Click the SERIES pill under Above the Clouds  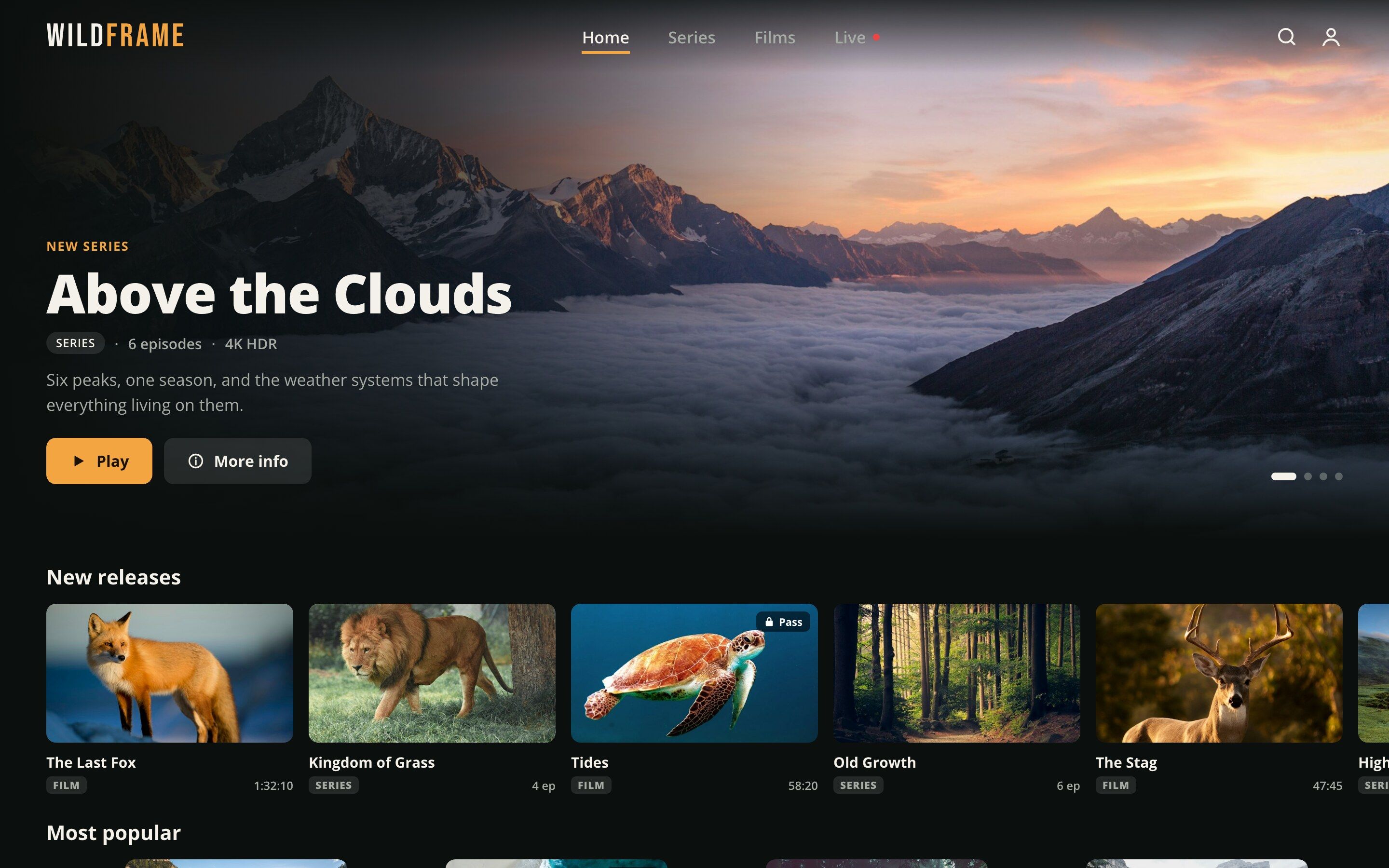(75, 343)
